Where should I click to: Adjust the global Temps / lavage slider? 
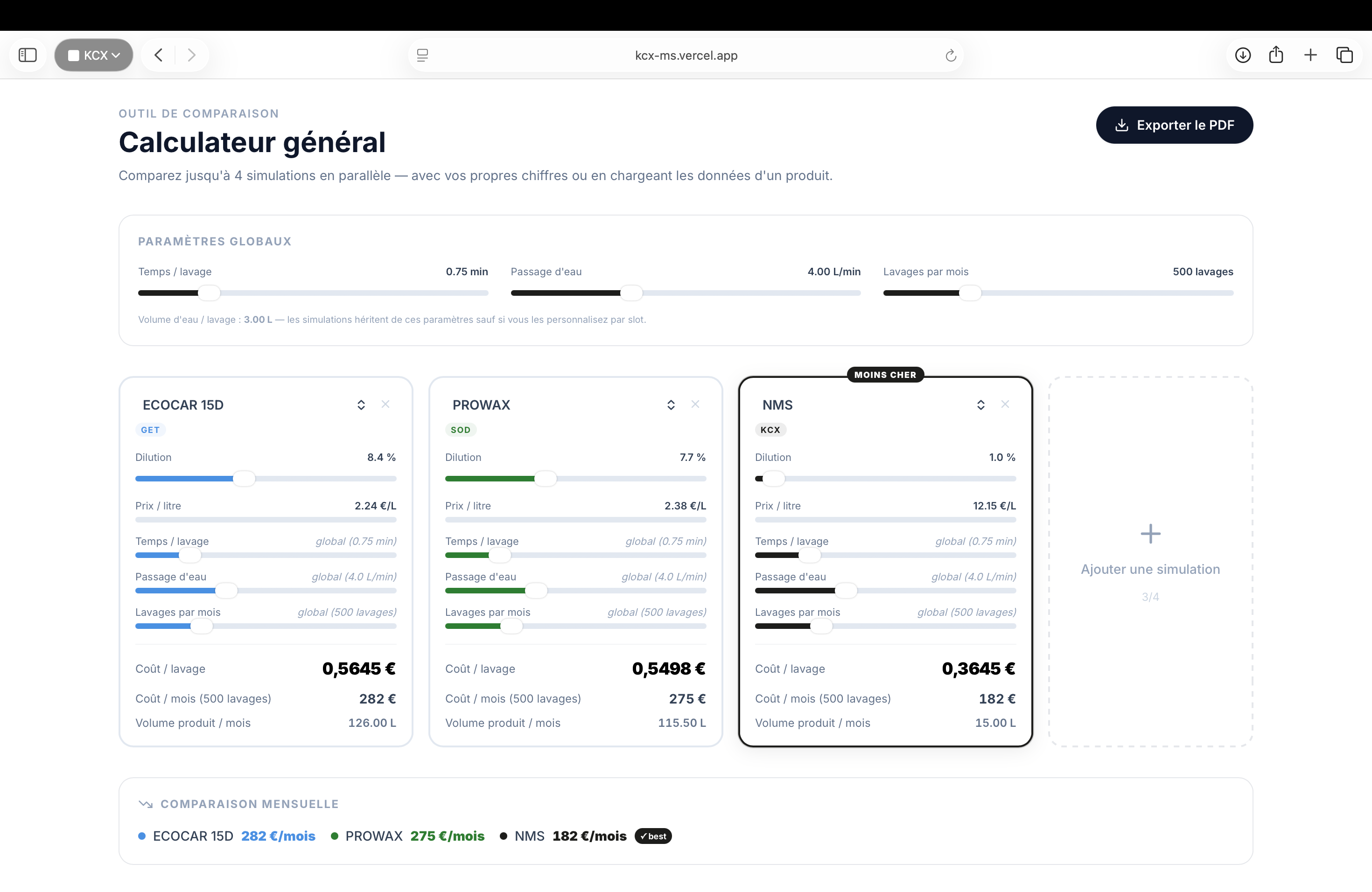pos(313,293)
